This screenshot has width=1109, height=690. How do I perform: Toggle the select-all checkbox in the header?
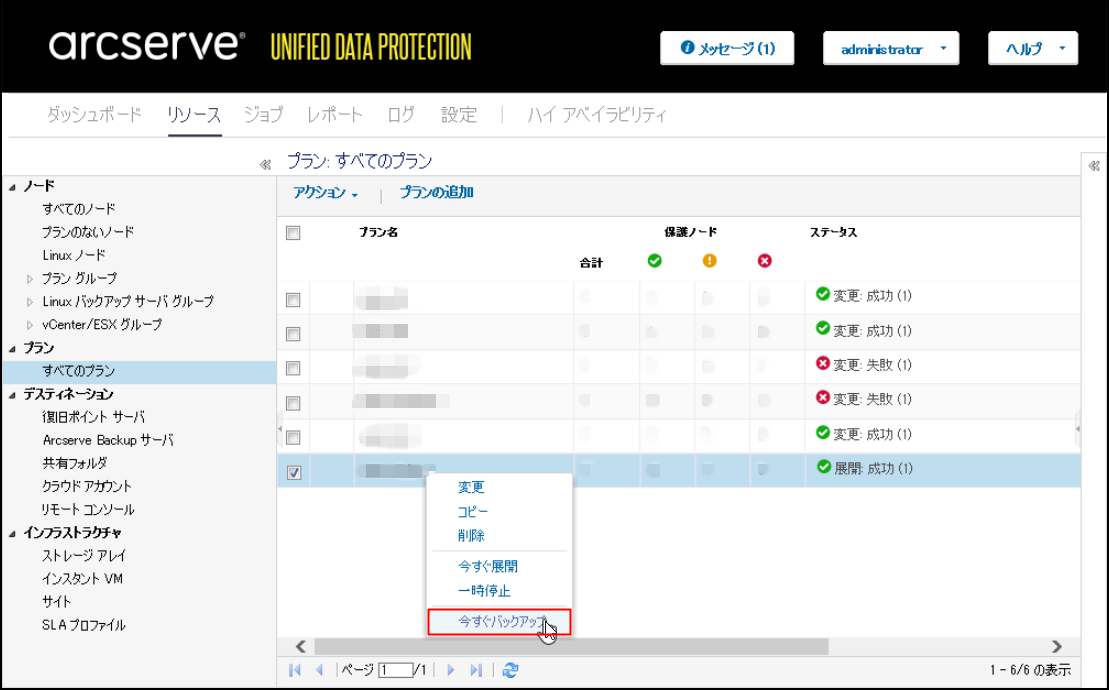click(x=293, y=233)
